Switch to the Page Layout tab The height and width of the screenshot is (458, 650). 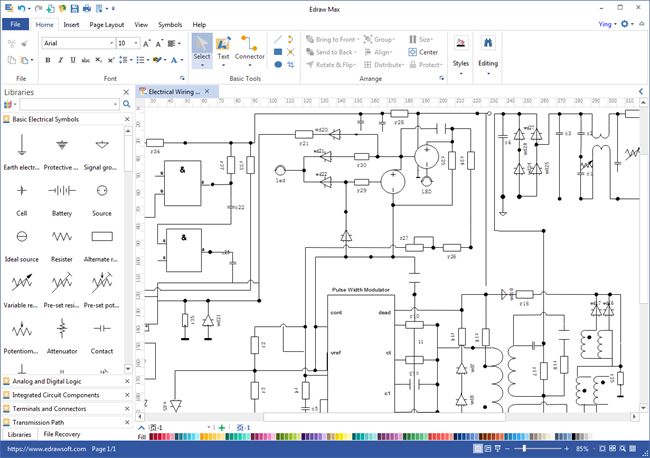tap(107, 25)
